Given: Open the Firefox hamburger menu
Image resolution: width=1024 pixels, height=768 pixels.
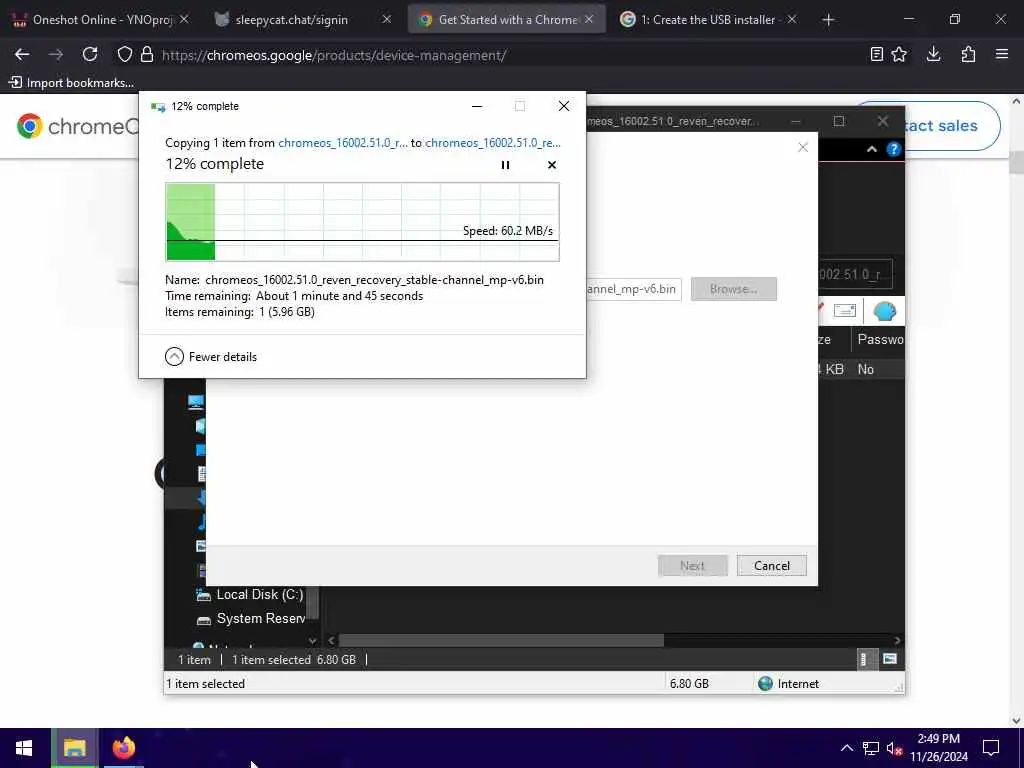Looking at the screenshot, I should pyautogui.click(x=1002, y=55).
